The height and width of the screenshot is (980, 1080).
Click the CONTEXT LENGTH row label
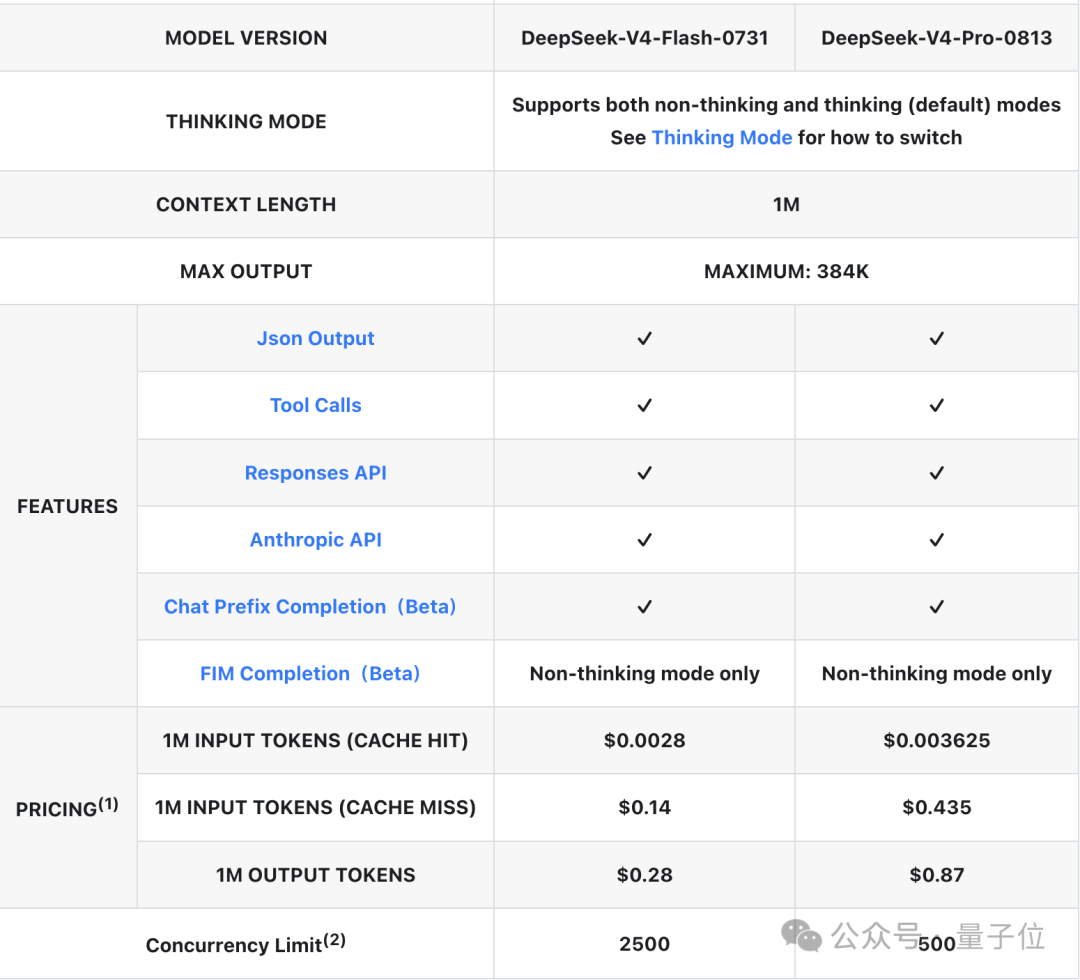point(246,205)
